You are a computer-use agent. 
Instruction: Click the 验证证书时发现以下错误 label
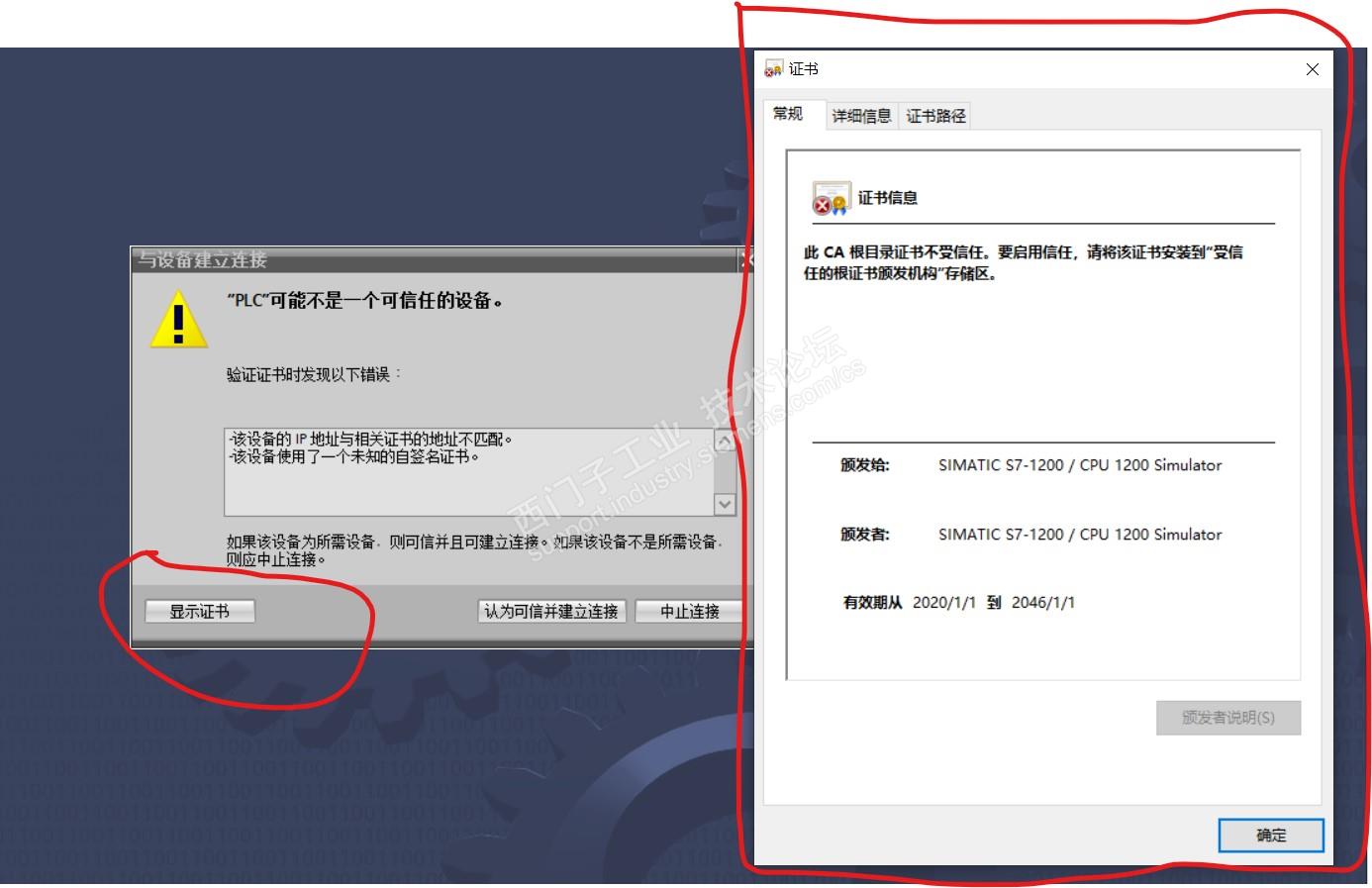click(x=314, y=374)
